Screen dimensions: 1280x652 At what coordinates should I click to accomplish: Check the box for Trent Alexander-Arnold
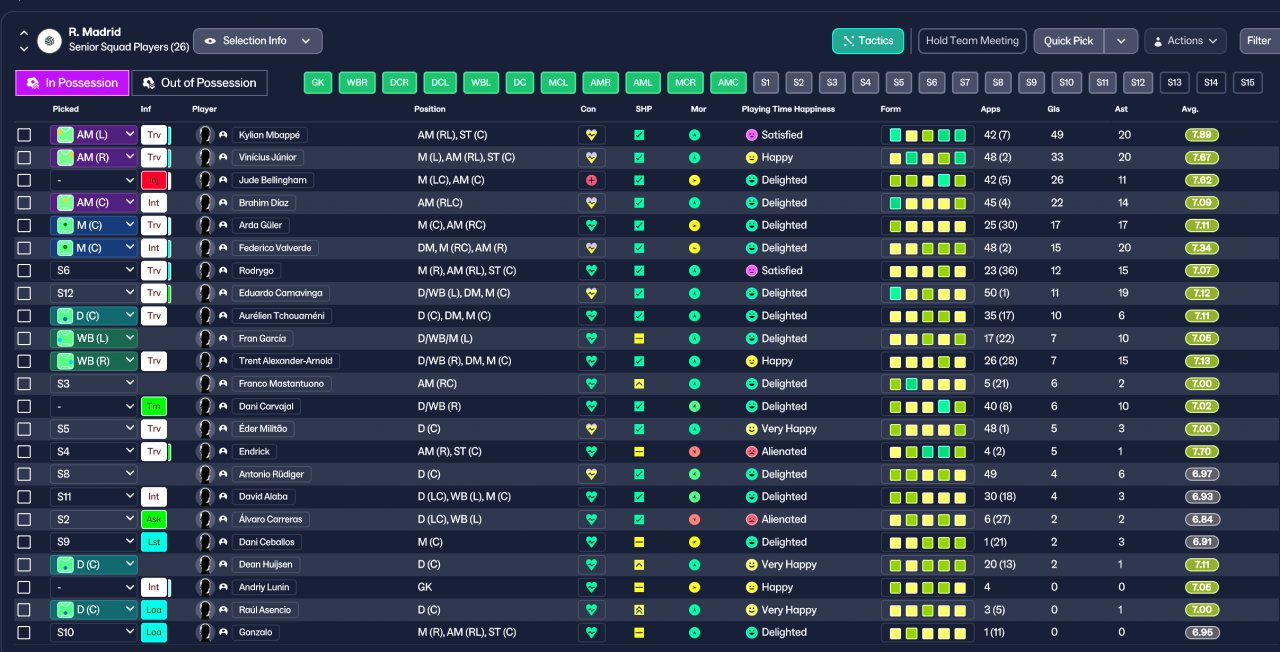(x=24, y=361)
